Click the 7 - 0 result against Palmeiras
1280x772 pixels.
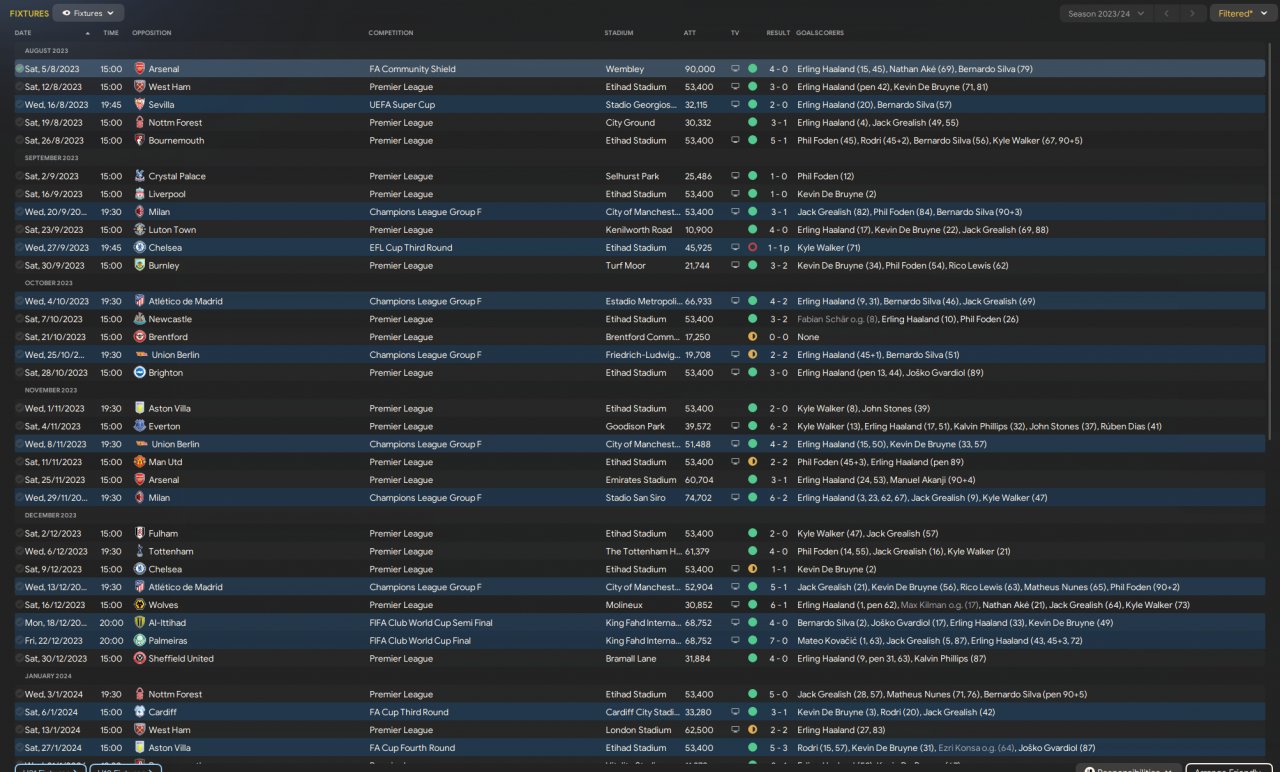778,641
